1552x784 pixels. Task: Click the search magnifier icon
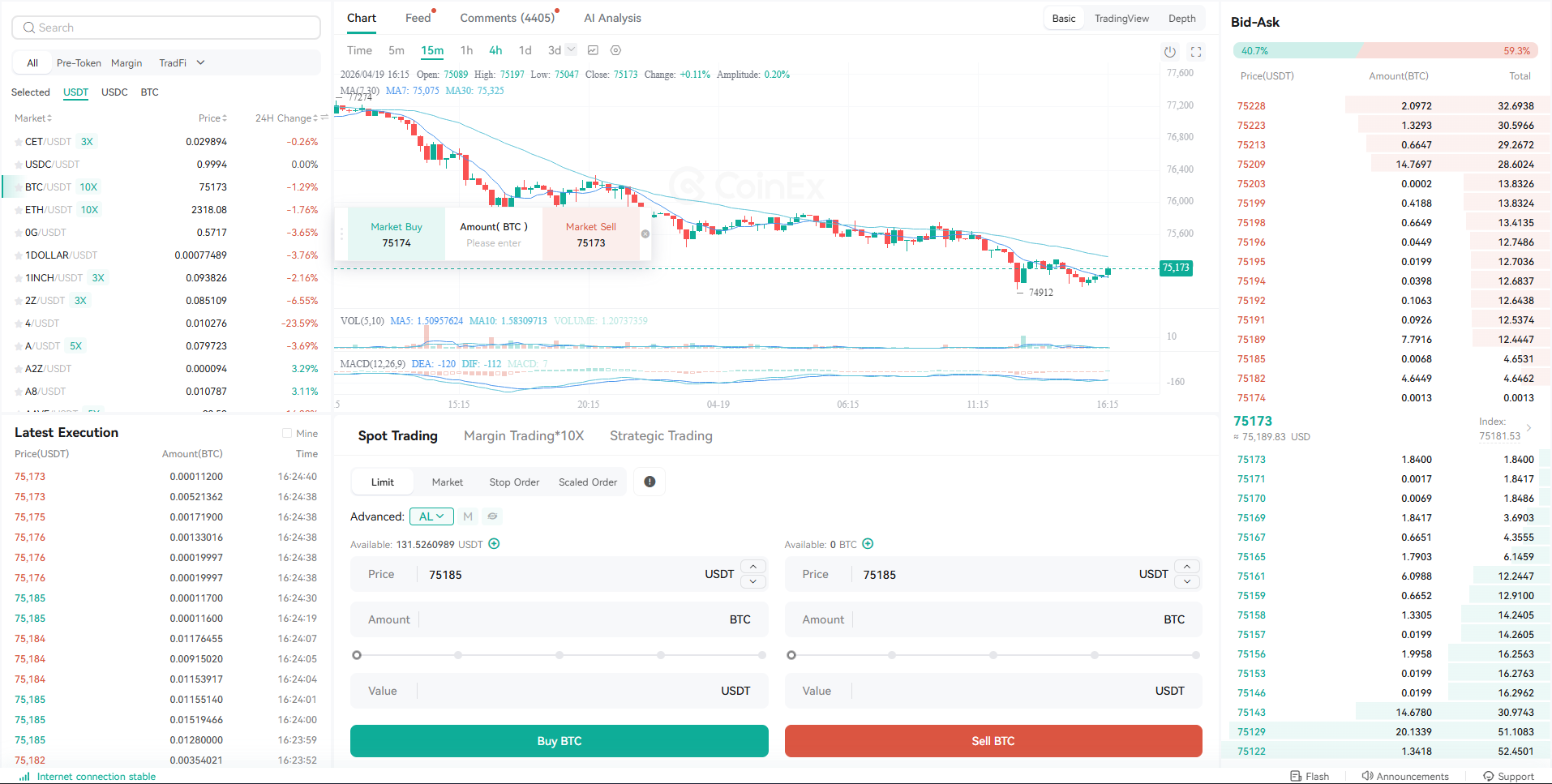click(x=29, y=28)
